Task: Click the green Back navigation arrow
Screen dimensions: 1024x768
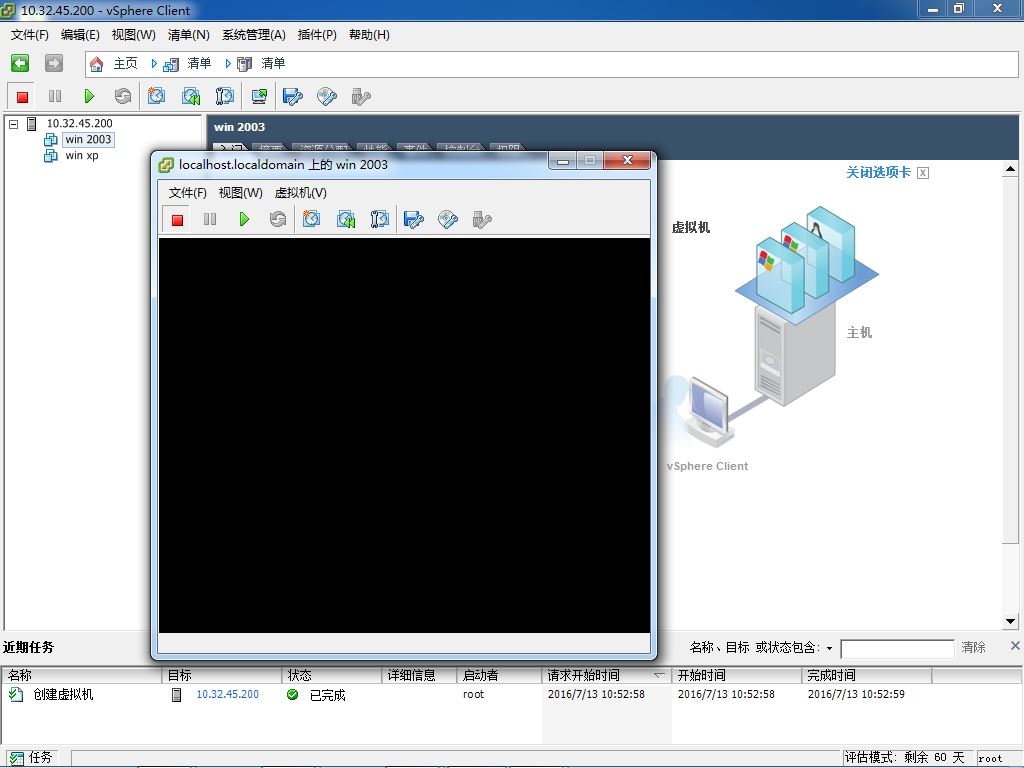Action: [20, 63]
